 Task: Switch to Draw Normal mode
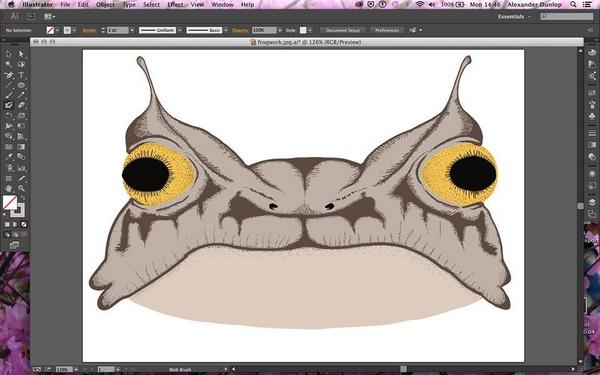(7, 235)
